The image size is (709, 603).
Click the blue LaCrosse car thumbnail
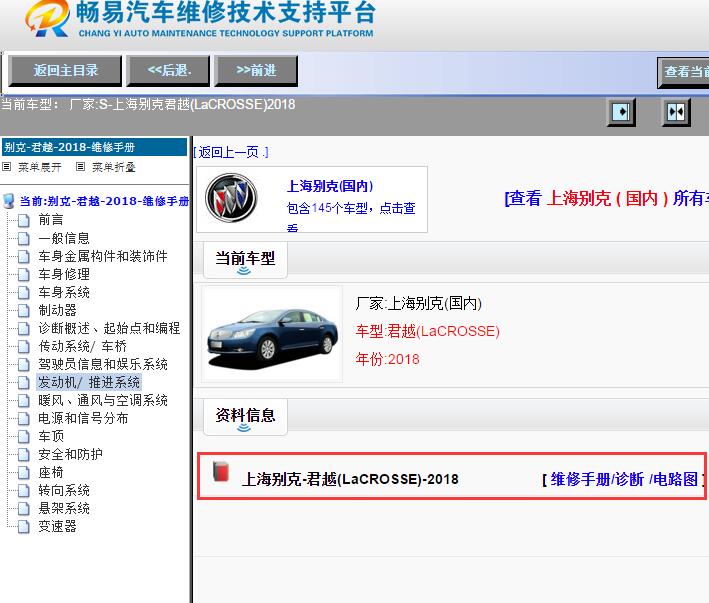coord(272,336)
